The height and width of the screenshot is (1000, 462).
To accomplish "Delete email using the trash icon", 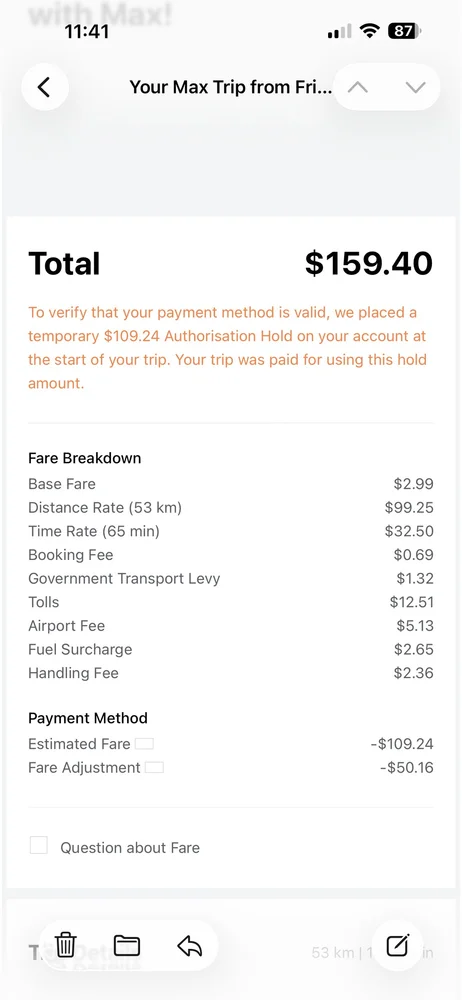I will coord(66,945).
